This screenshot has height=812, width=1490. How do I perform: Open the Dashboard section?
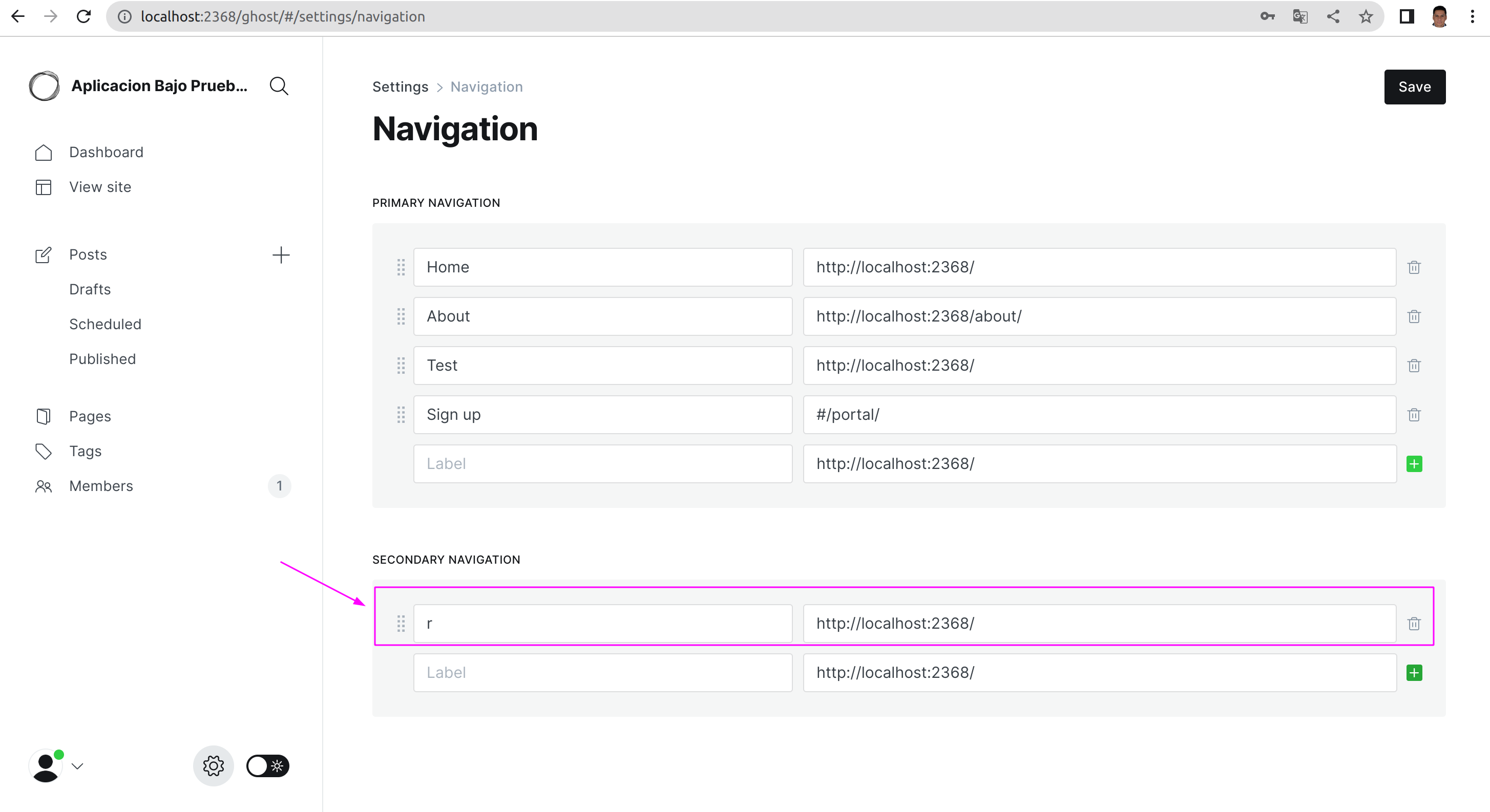tap(106, 152)
